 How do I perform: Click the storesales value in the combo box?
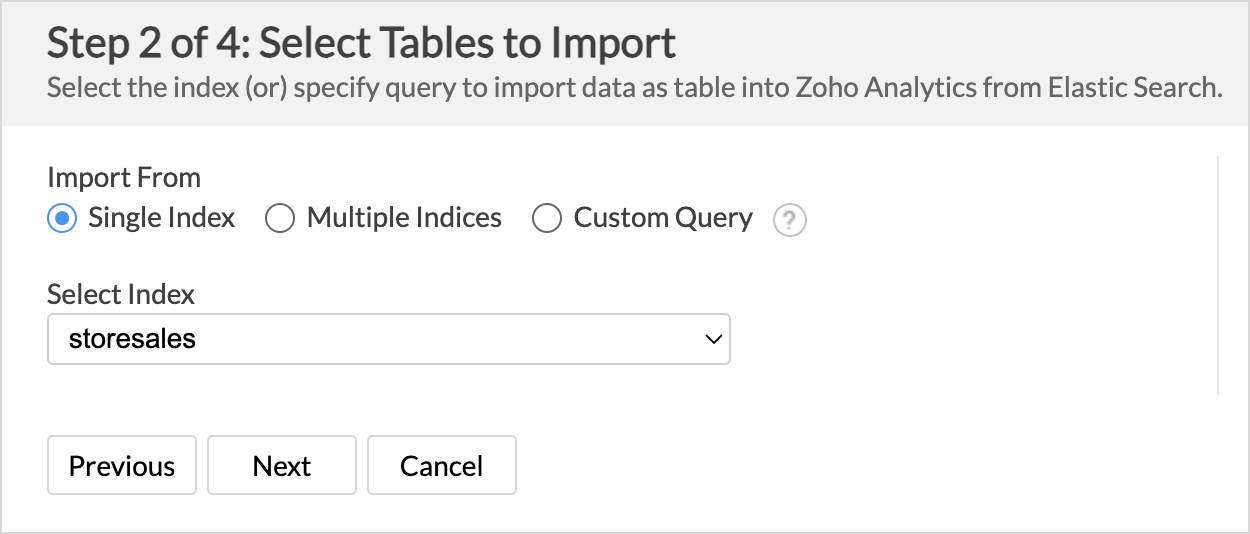[x=132, y=339]
